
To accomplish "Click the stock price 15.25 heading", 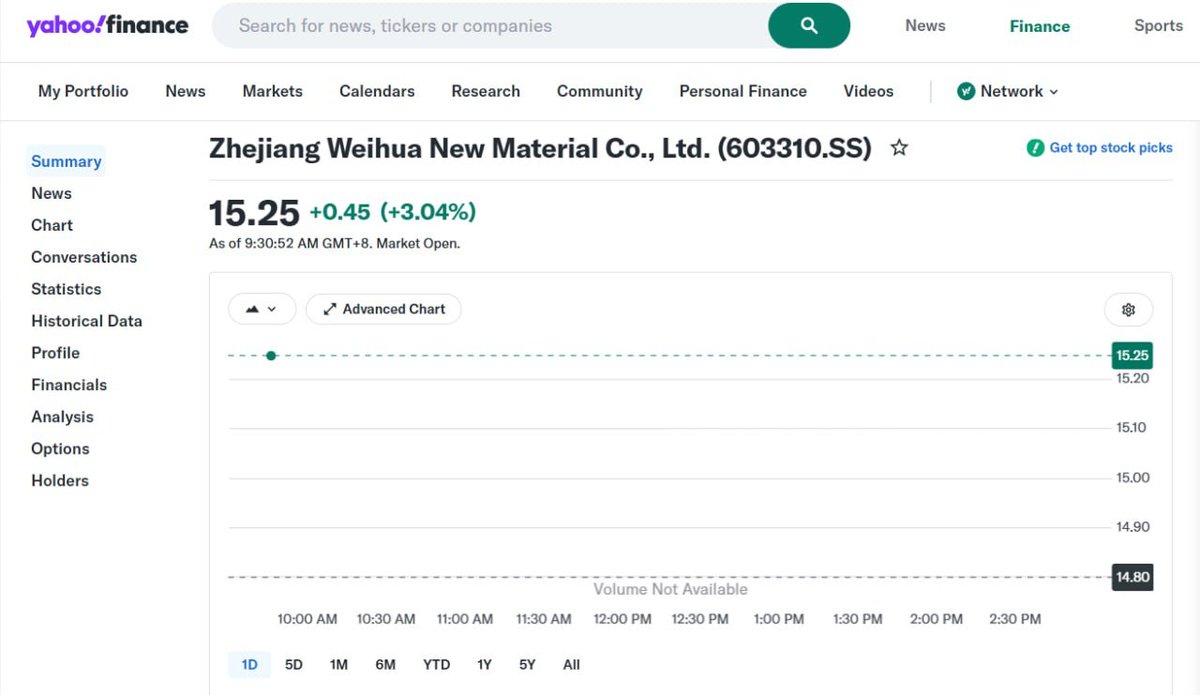I will coord(254,213).
